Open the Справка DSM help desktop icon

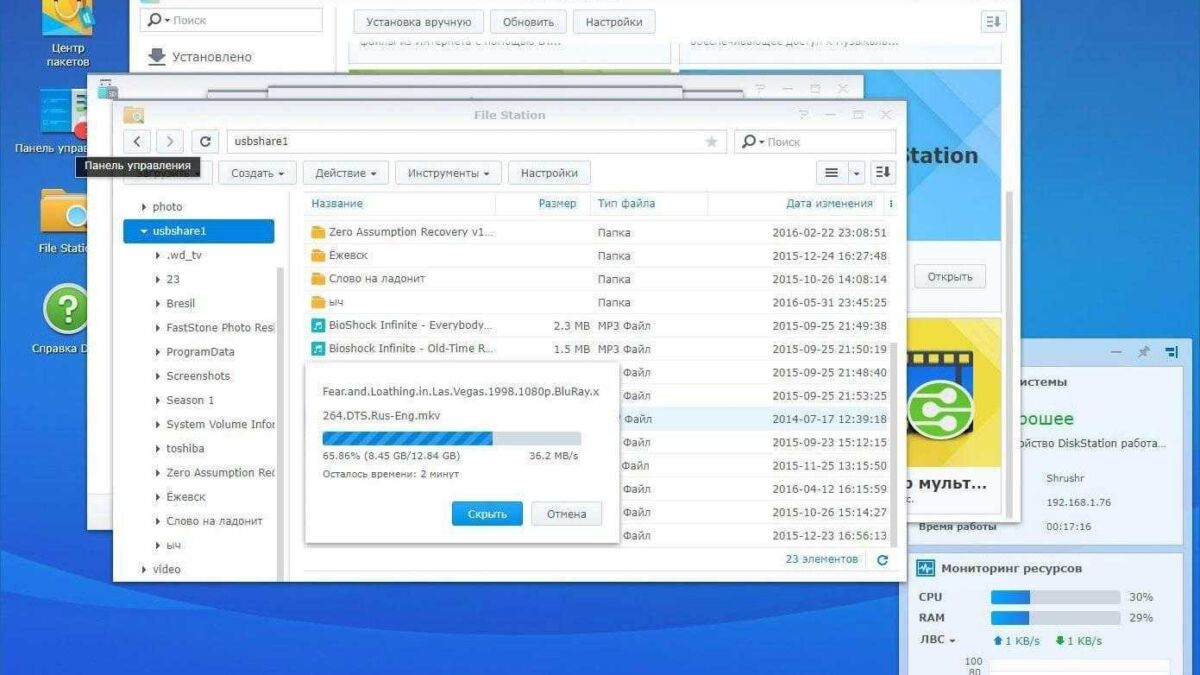tap(66, 319)
